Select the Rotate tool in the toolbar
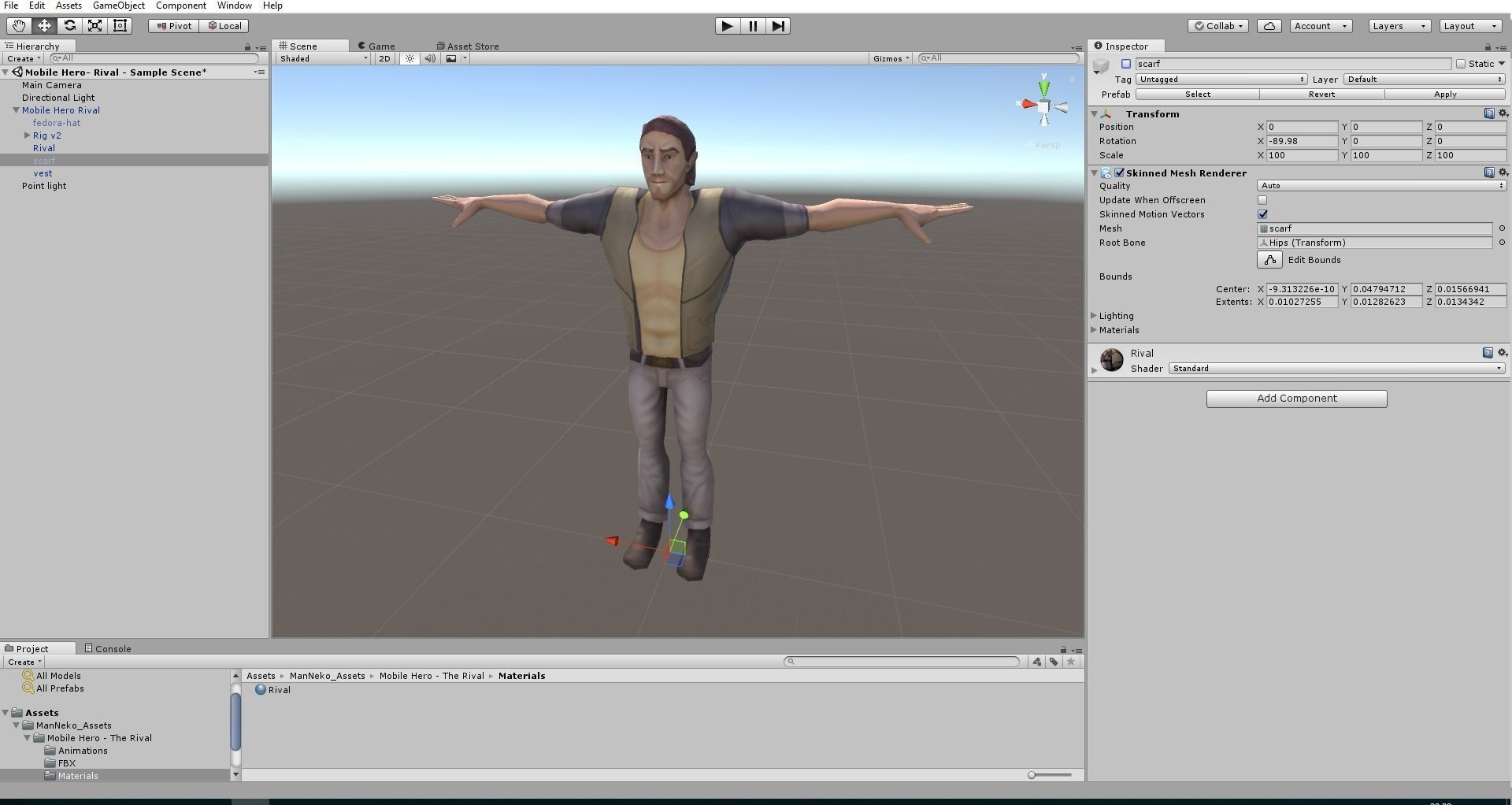 [x=69, y=26]
